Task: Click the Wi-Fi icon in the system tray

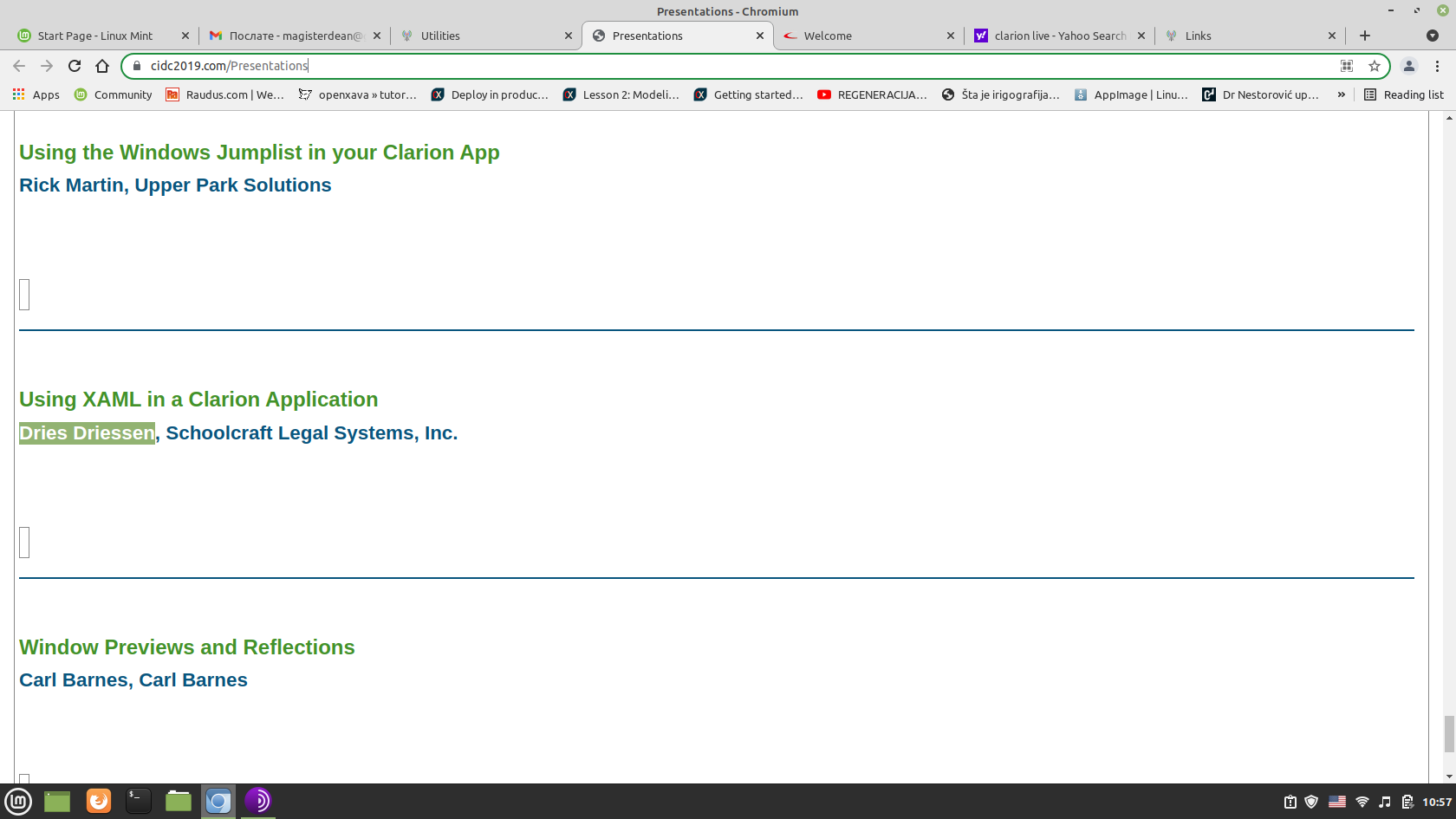Action: [1363, 801]
